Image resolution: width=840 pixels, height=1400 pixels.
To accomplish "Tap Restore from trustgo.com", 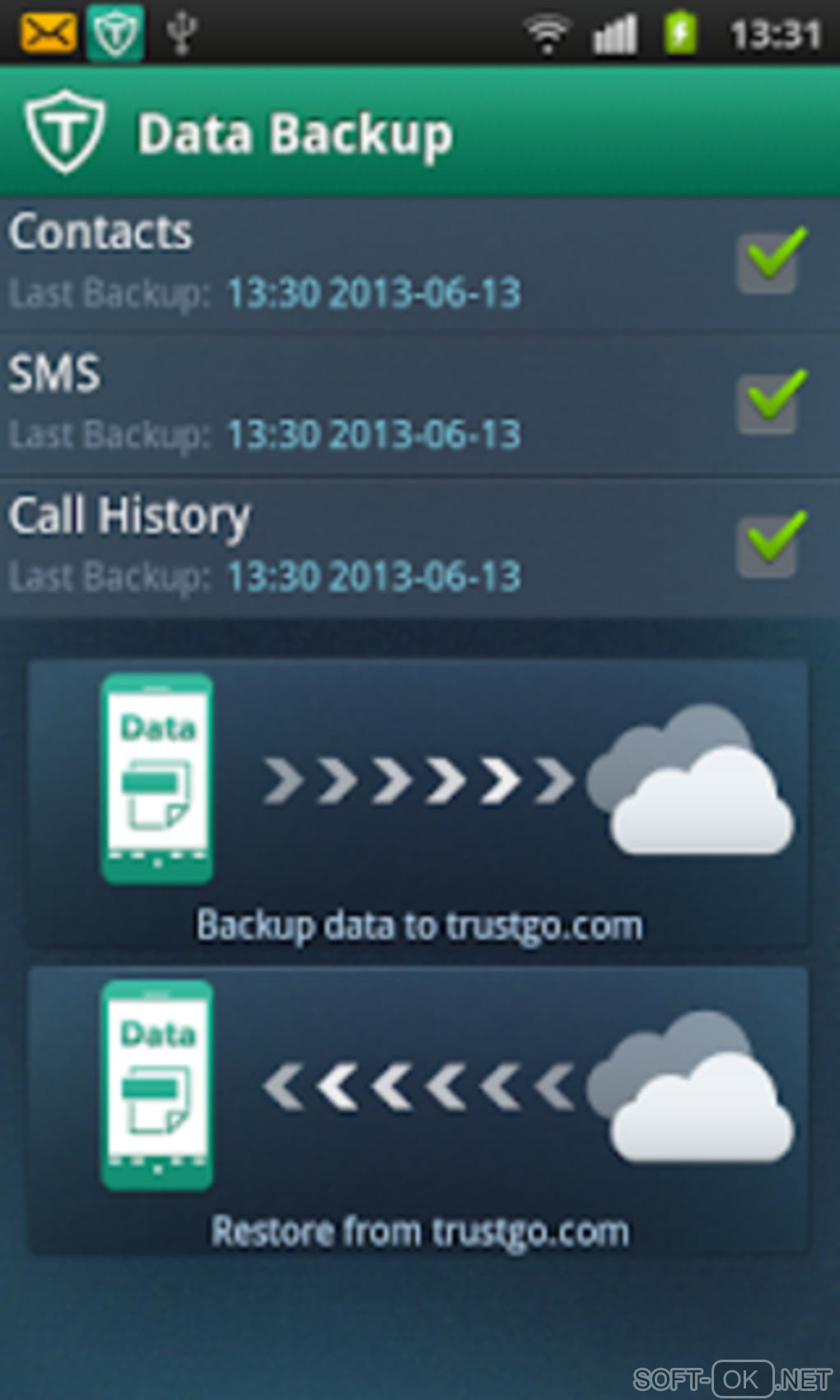I will 420,1232.
